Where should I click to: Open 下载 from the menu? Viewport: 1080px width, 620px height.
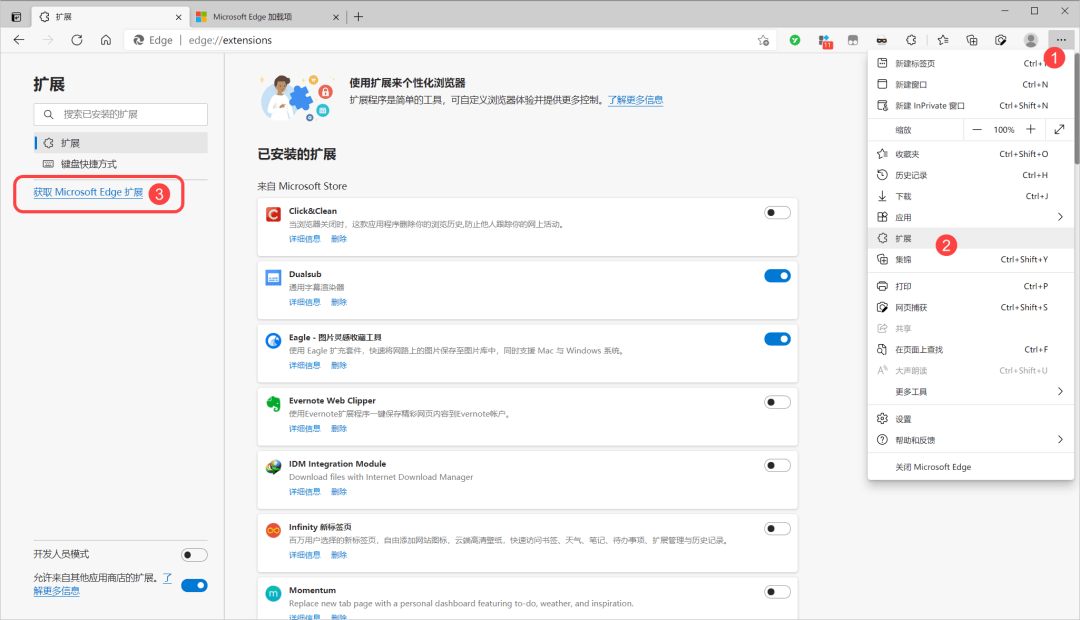click(970, 196)
